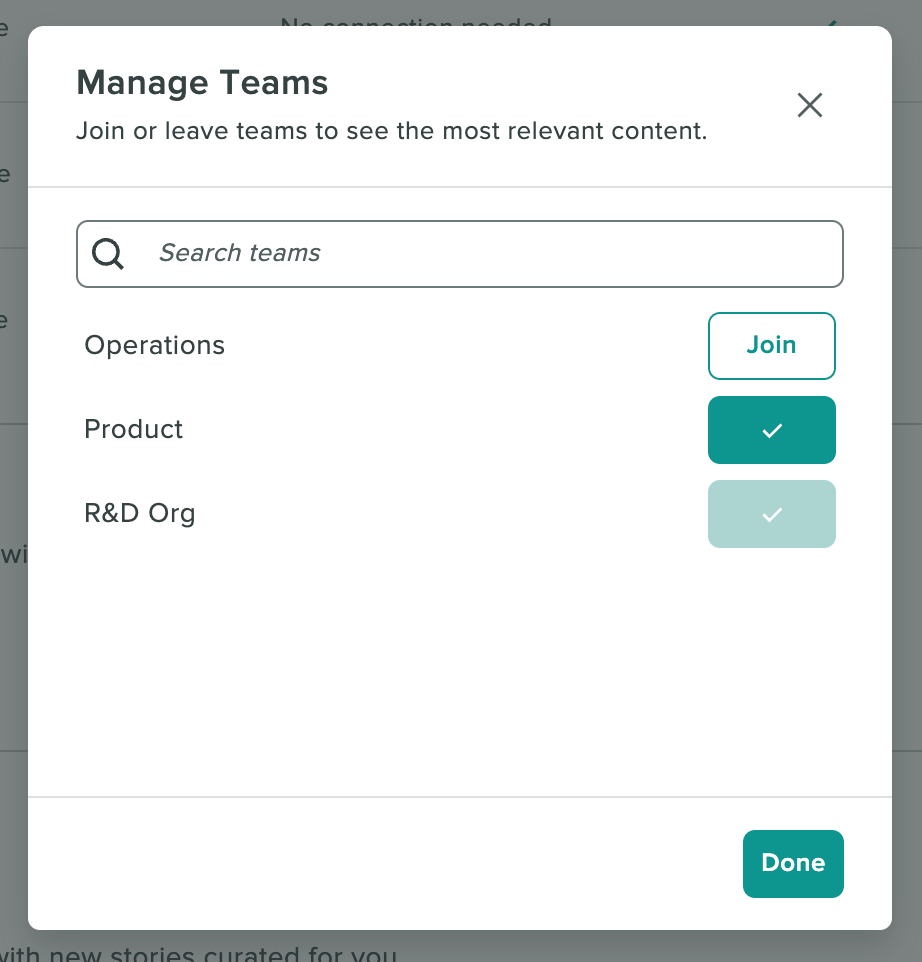922x962 pixels.
Task: Click the search icon inside the Search teams field
Action: pyautogui.click(x=107, y=253)
